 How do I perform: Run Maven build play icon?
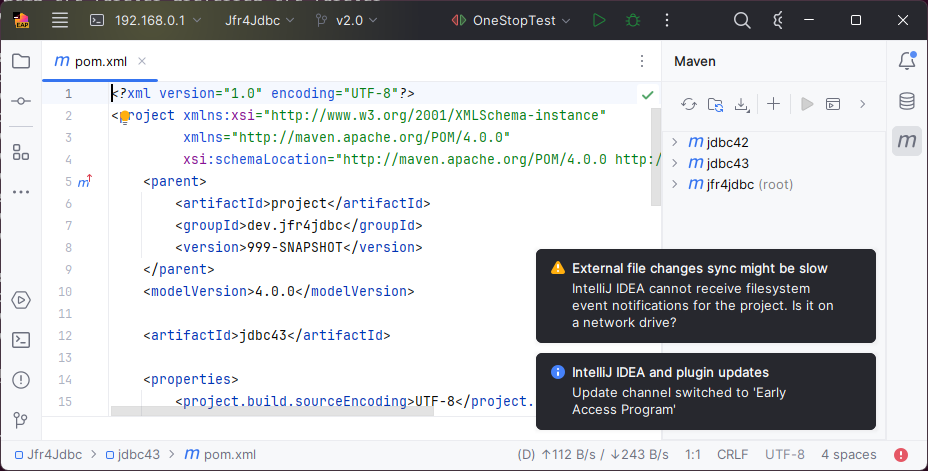click(x=807, y=104)
